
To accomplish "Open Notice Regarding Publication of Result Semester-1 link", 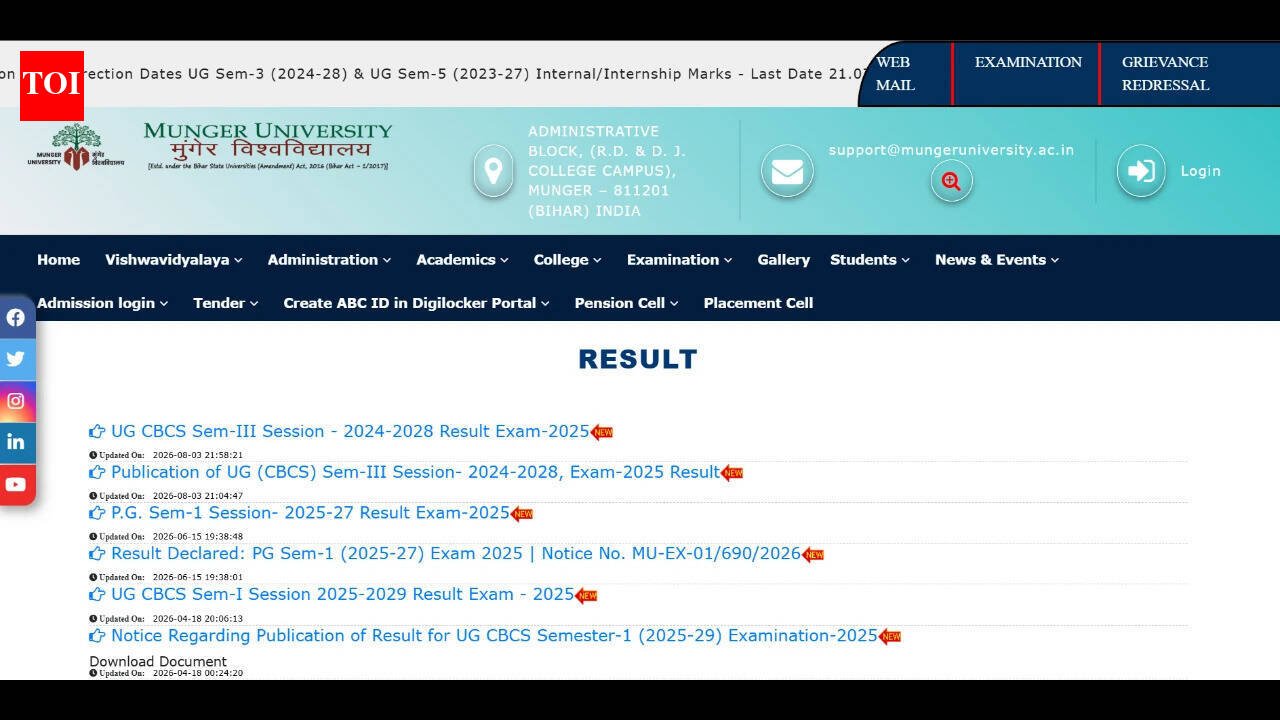I will pos(494,636).
